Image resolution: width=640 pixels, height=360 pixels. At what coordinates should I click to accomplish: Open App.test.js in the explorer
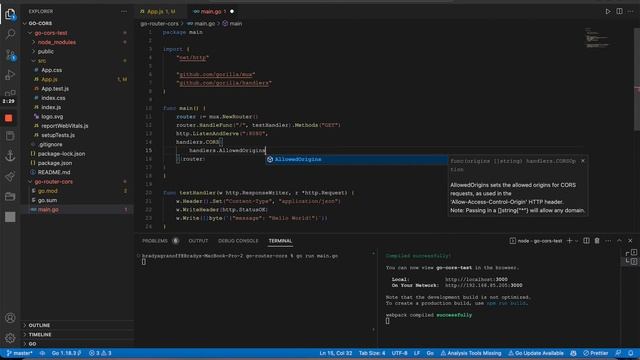78,89
